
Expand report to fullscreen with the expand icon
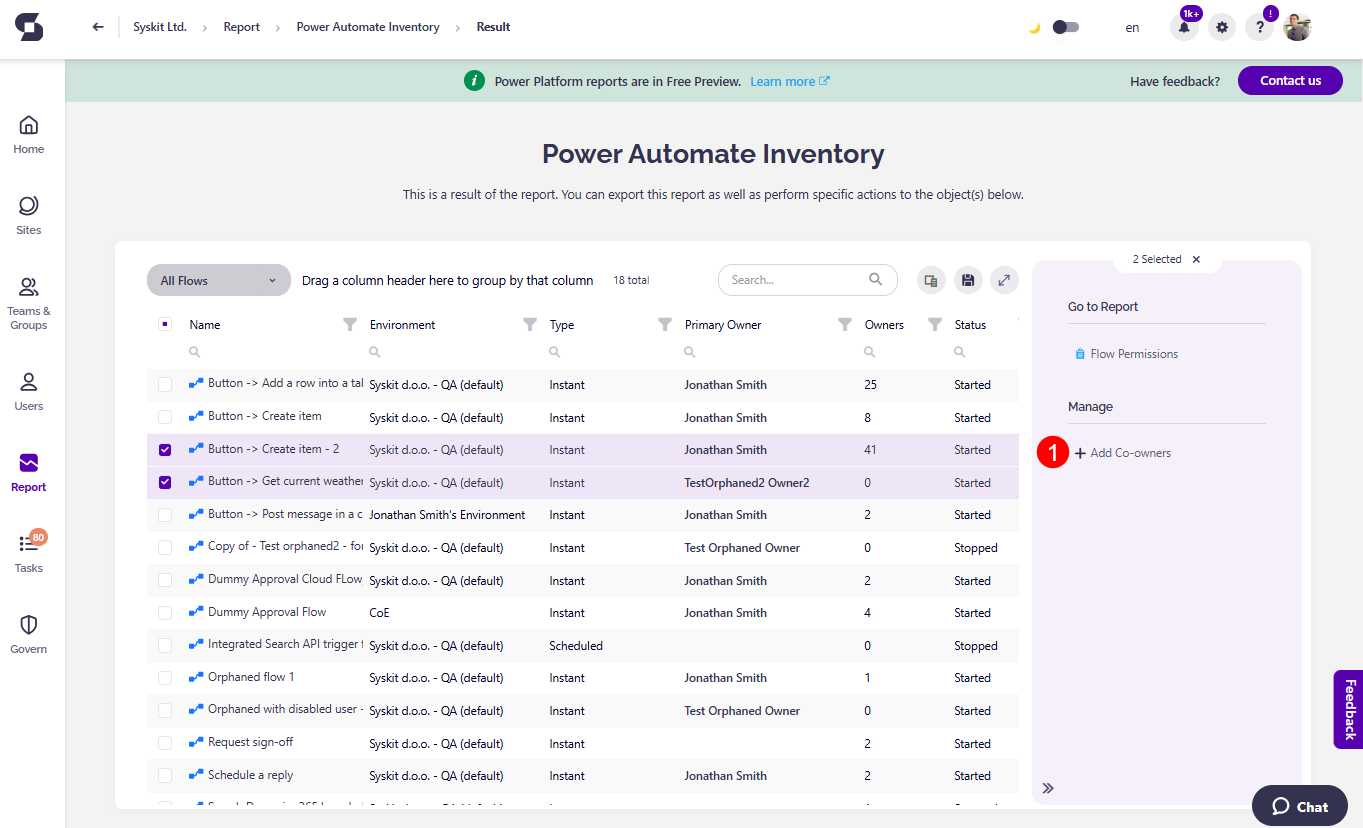point(1004,280)
